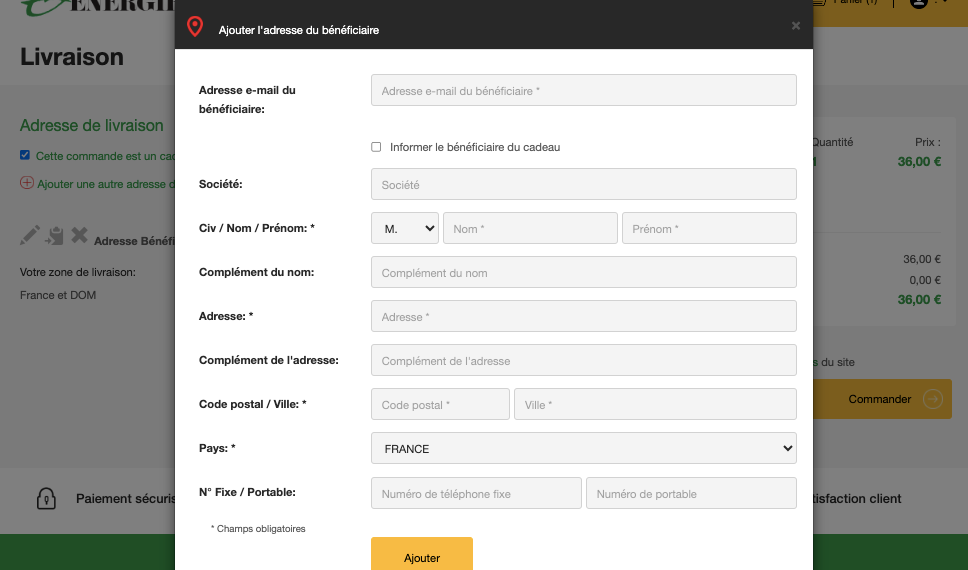This screenshot has height=570, width=968.
Task: Click the user account icon
Action: [918, 3]
